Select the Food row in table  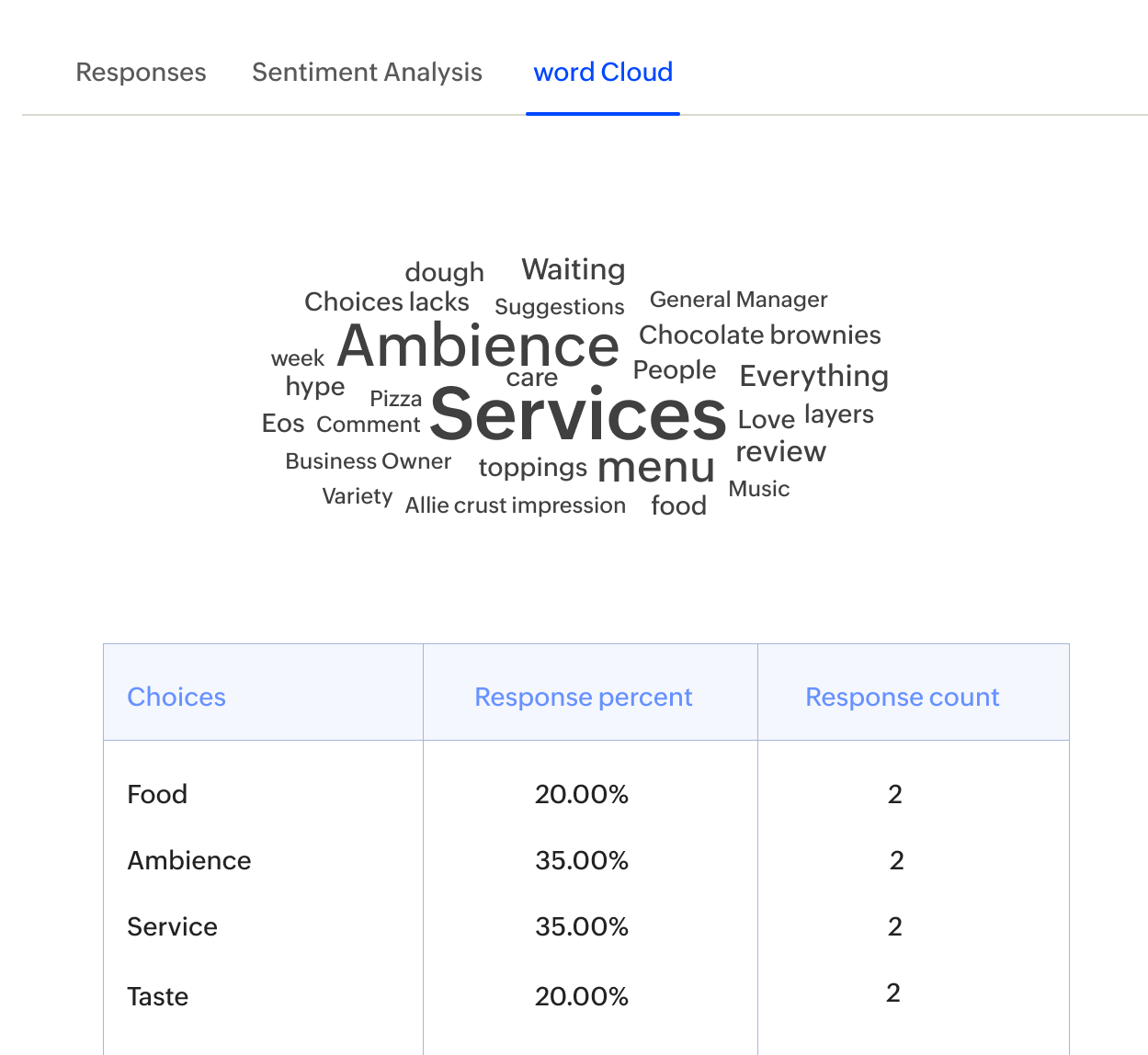click(x=157, y=794)
